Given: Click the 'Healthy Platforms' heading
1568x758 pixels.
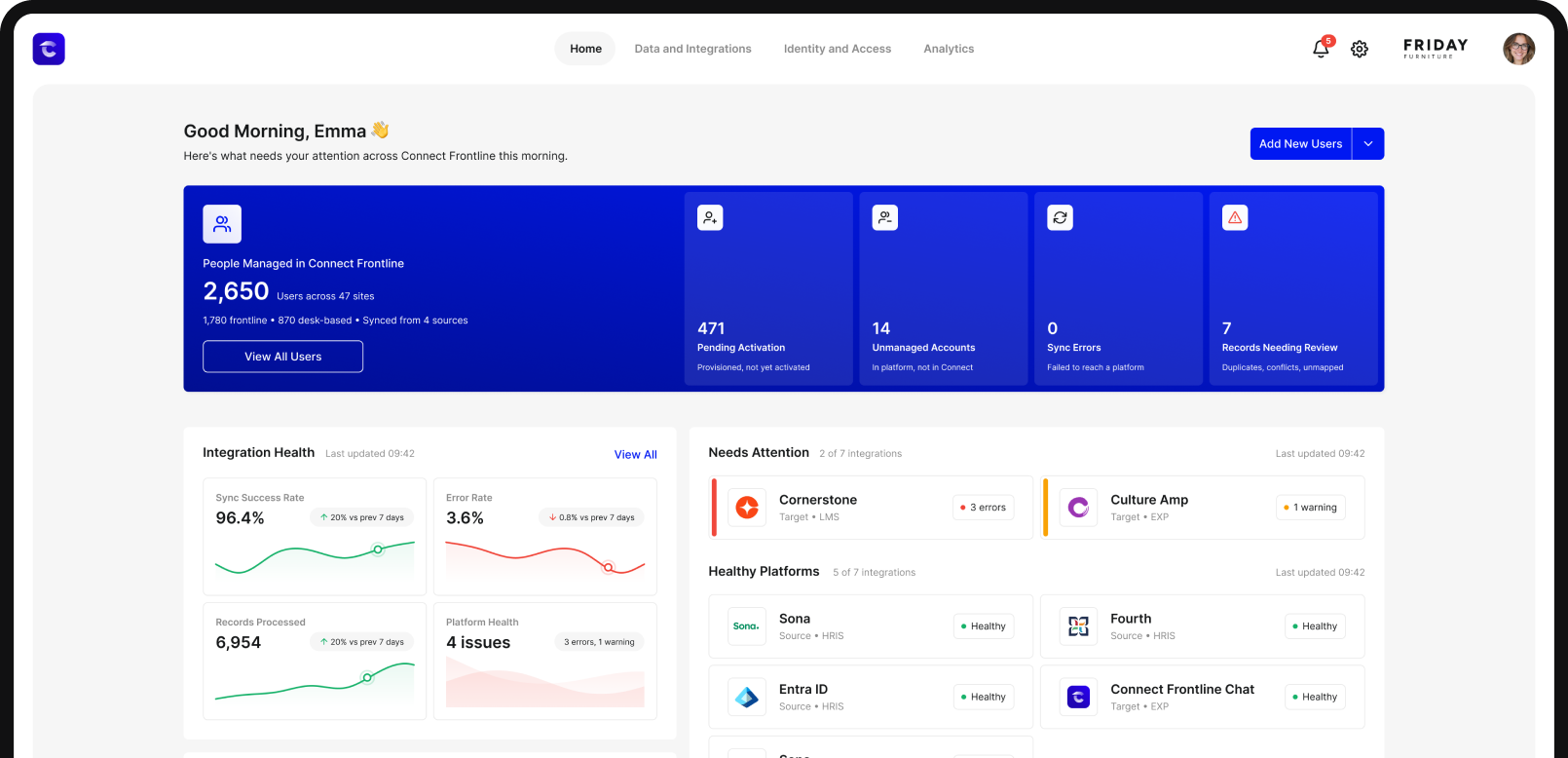Looking at the screenshot, I should coord(764,572).
